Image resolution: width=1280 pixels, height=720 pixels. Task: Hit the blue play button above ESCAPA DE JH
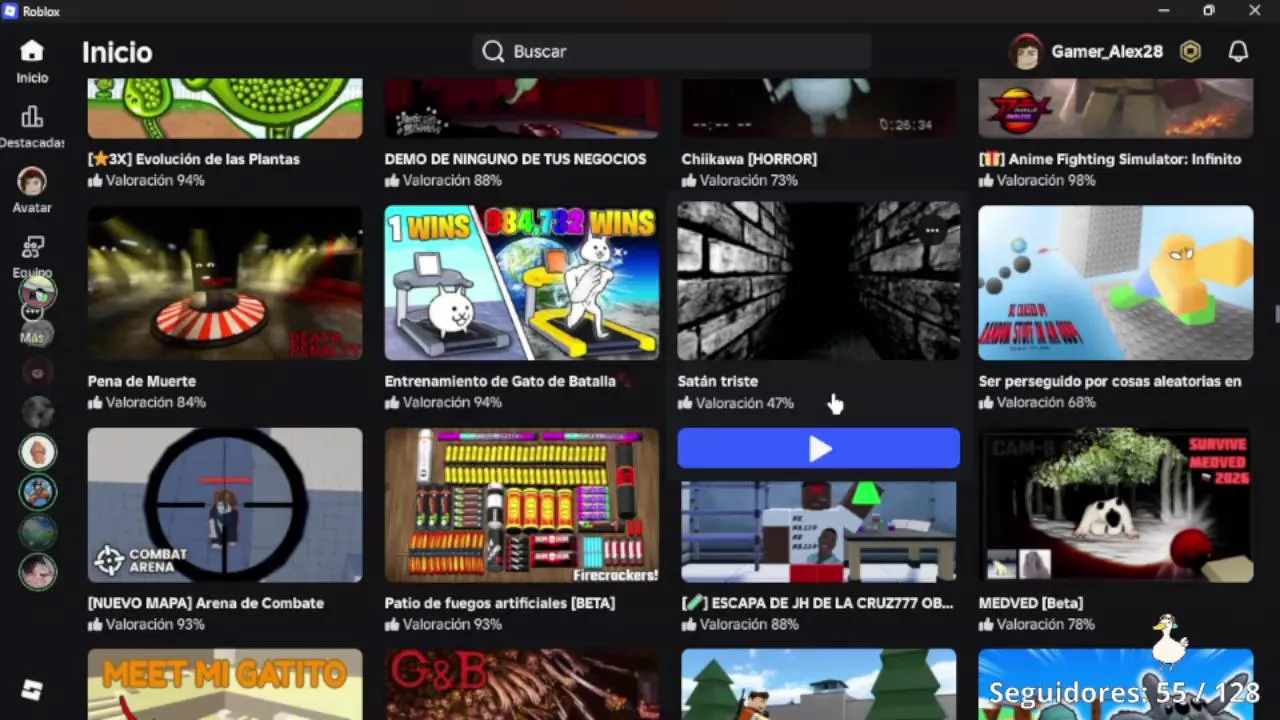coord(819,448)
